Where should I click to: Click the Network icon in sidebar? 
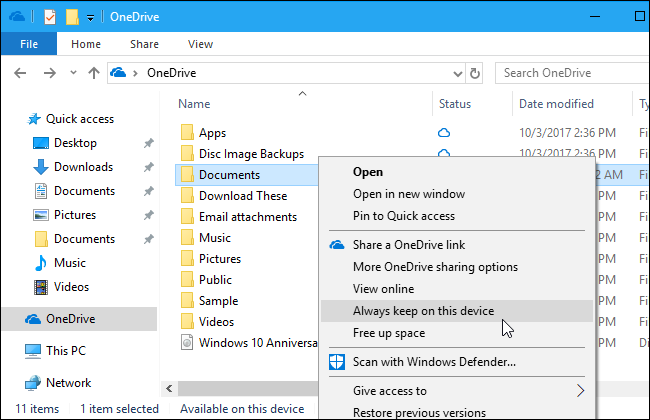click(x=33, y=383)
